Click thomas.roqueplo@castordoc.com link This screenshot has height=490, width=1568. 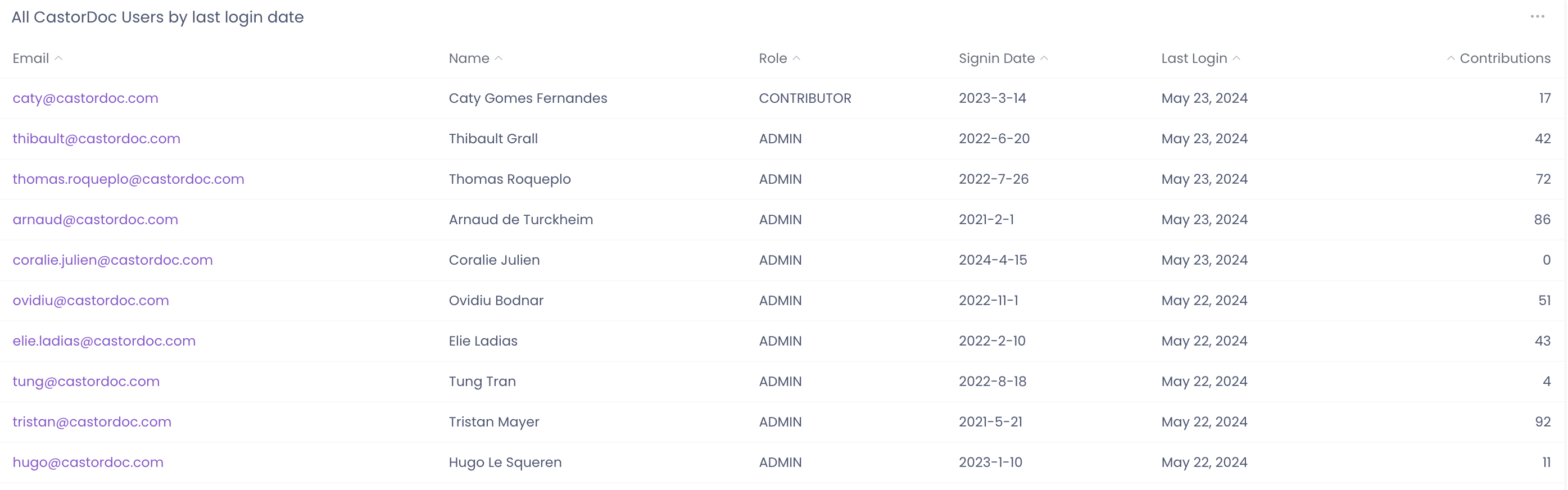128,180
